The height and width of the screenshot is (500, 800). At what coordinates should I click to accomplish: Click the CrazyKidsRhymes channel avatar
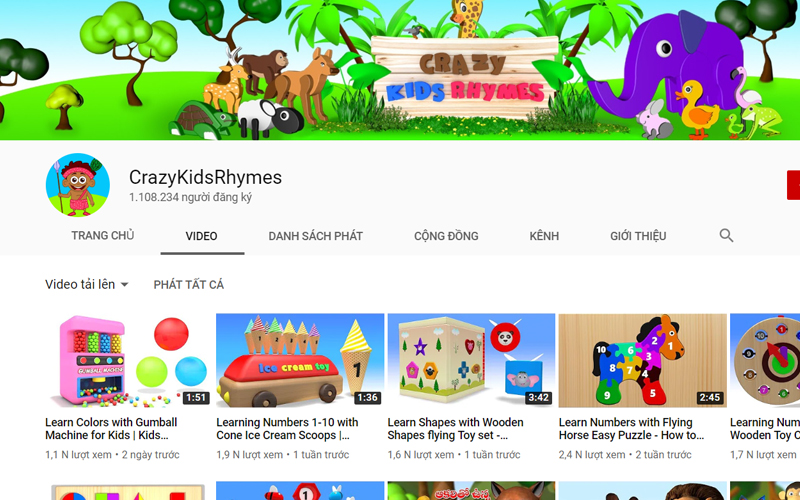pyautogui.click(x=78, y=185)
